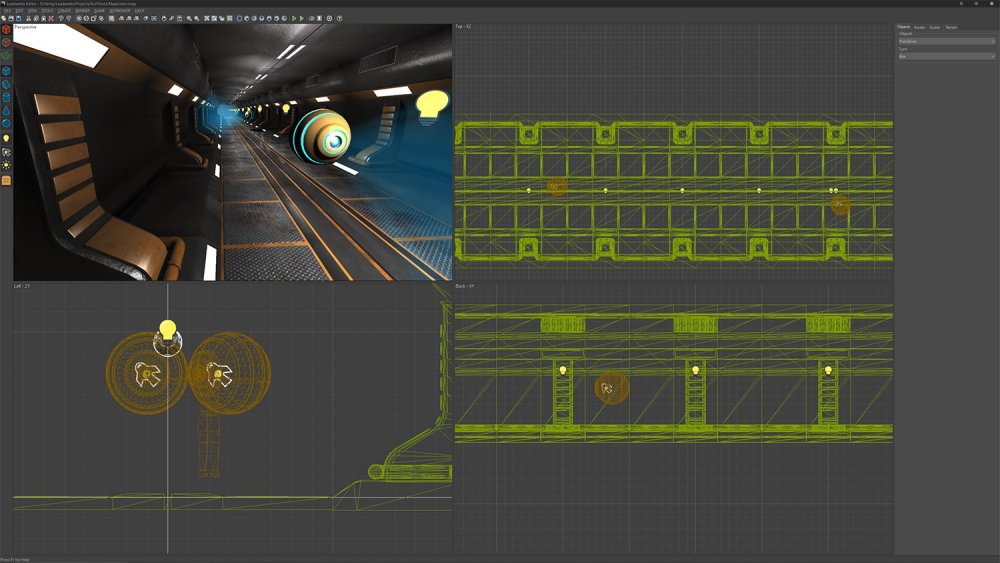Open the Type dropdown showing Box
The height and width of the screenshot is (563, 1000).
click(x=946, y=56)
